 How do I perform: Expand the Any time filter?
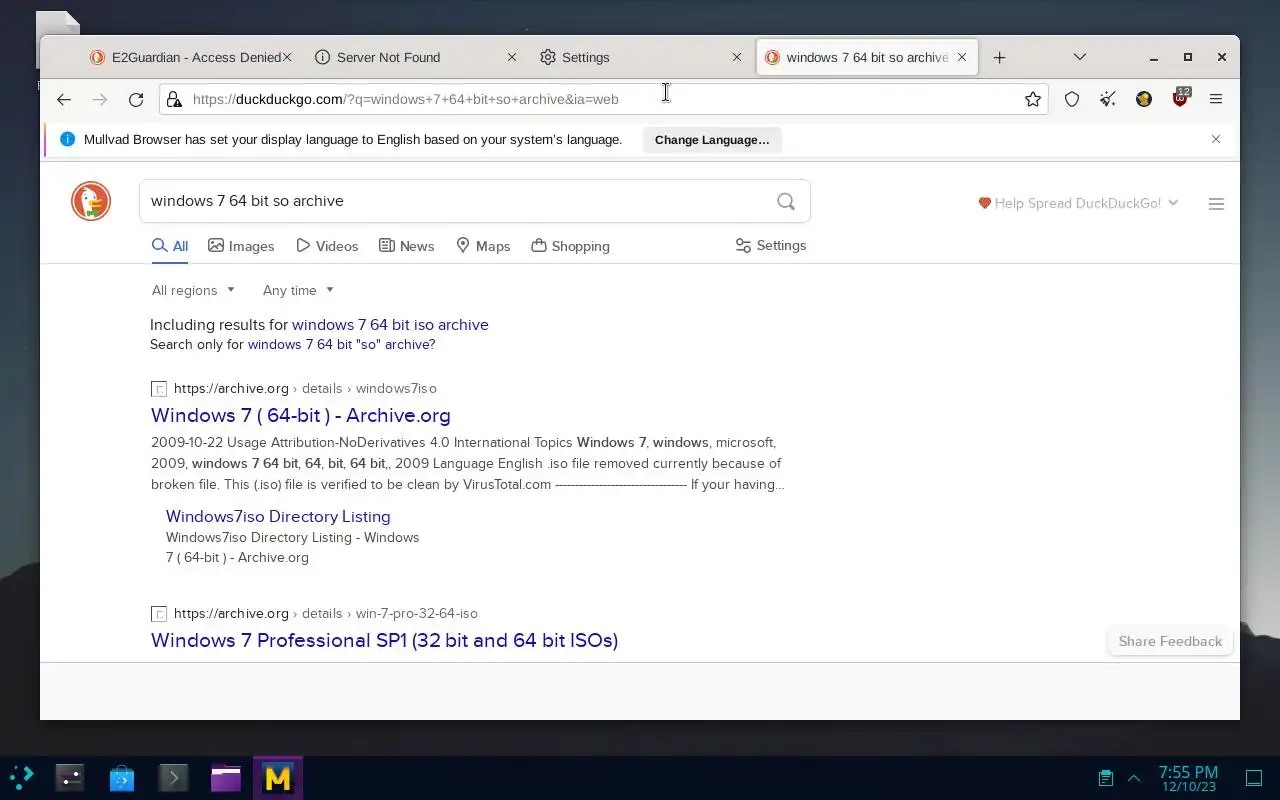298,290
